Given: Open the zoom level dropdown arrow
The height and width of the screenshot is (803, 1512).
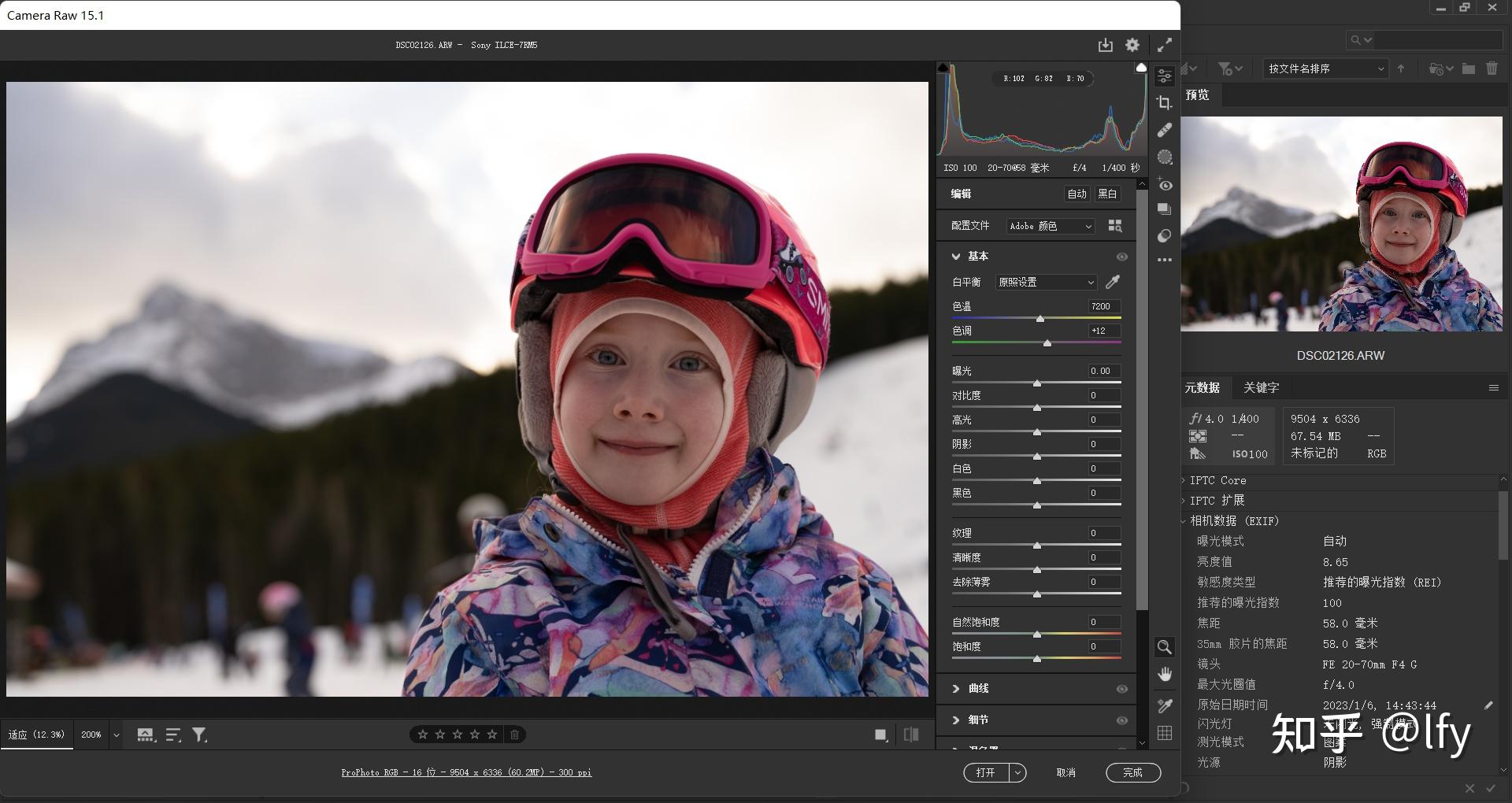Looking at the screenshot, I should coord(116,735).
